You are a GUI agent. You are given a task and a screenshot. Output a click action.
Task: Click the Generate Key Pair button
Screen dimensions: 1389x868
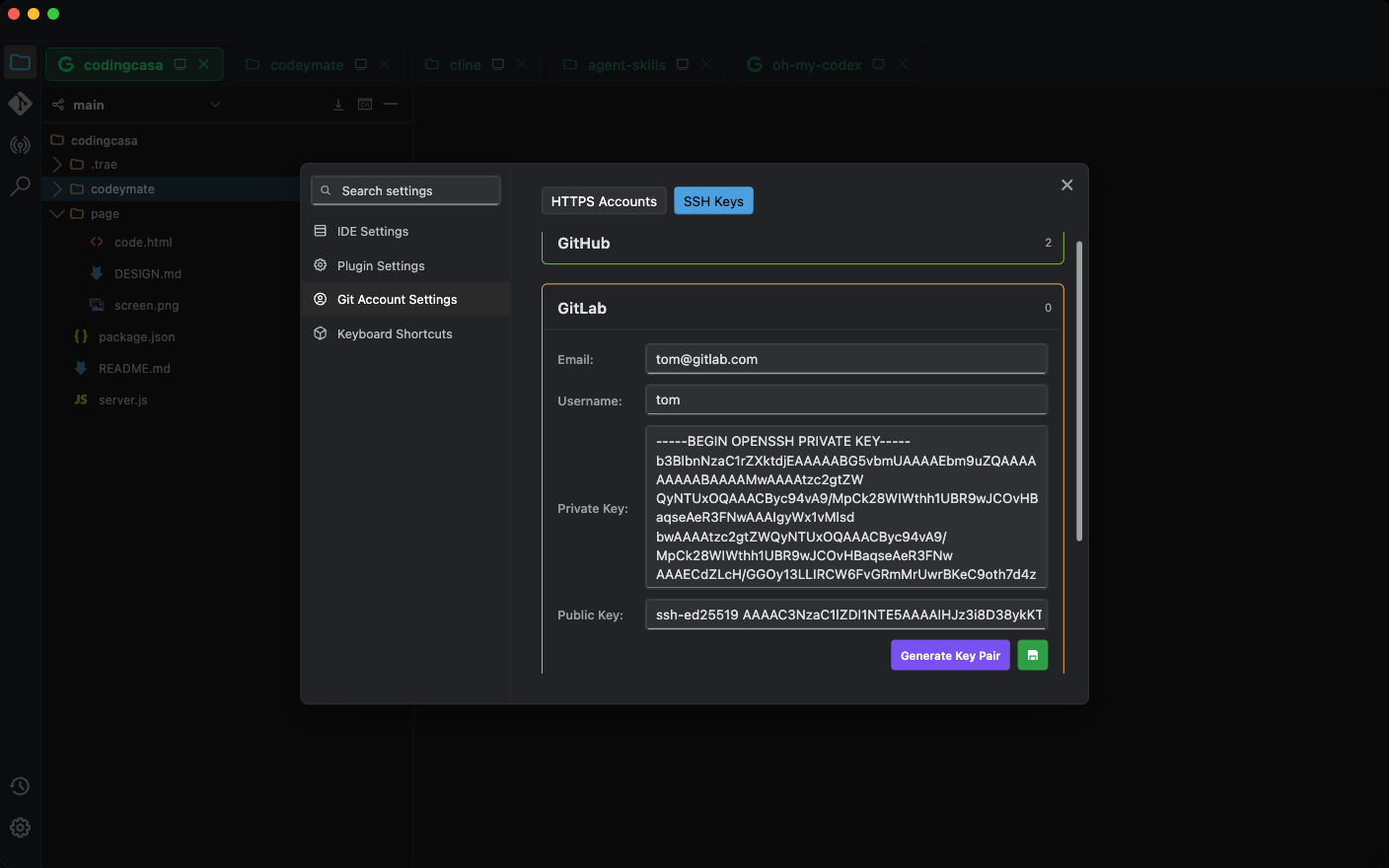(950, 655)
